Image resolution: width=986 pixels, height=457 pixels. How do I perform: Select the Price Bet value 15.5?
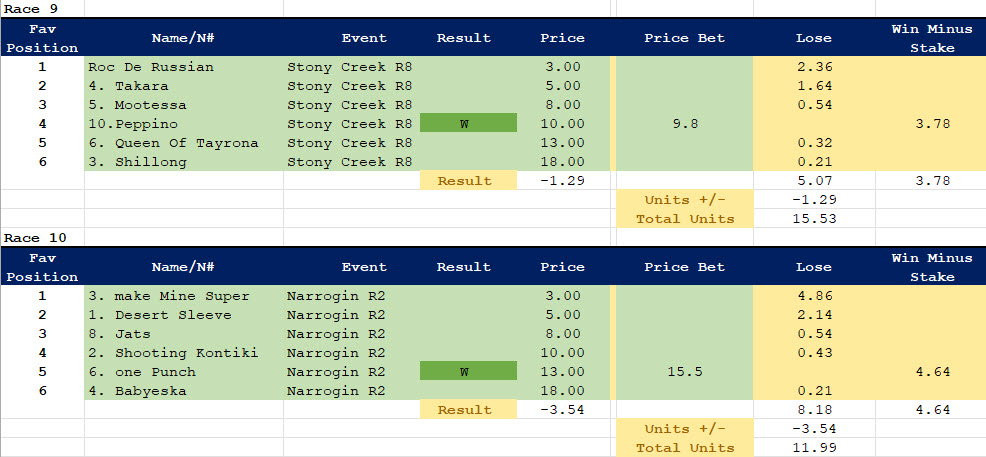(x=684, y=372)
